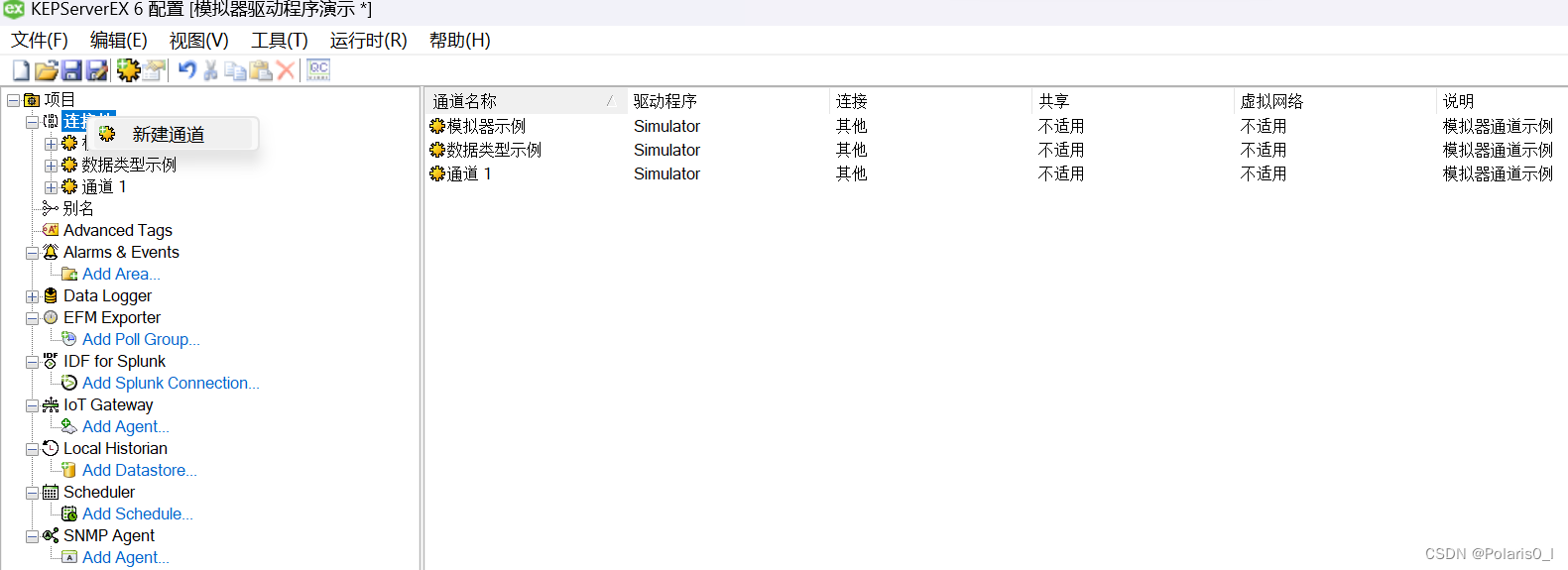Image resolution: width=1568 pixels, height=570 pixels.
Task: Click the SNMP Agent icon
Action: point(51,535)
